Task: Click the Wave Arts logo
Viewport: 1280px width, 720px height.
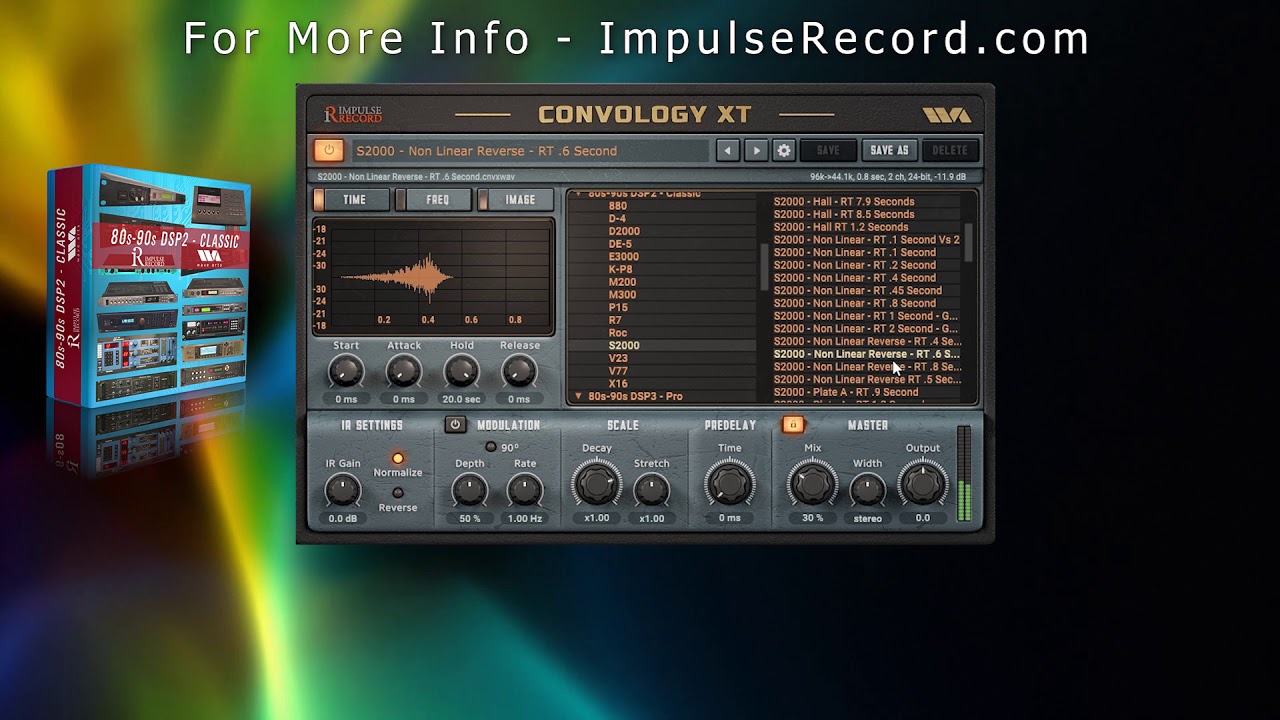Action: click(946, 115)
